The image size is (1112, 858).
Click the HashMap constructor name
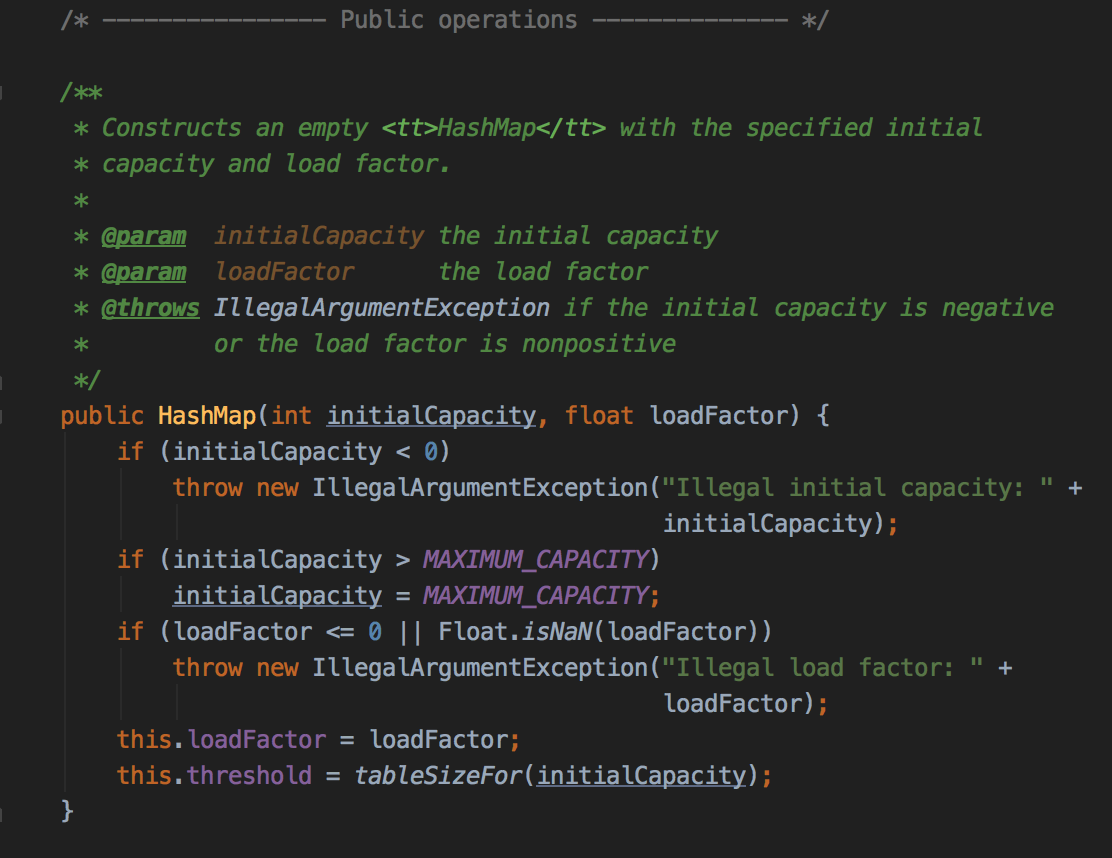pos(206,416)
